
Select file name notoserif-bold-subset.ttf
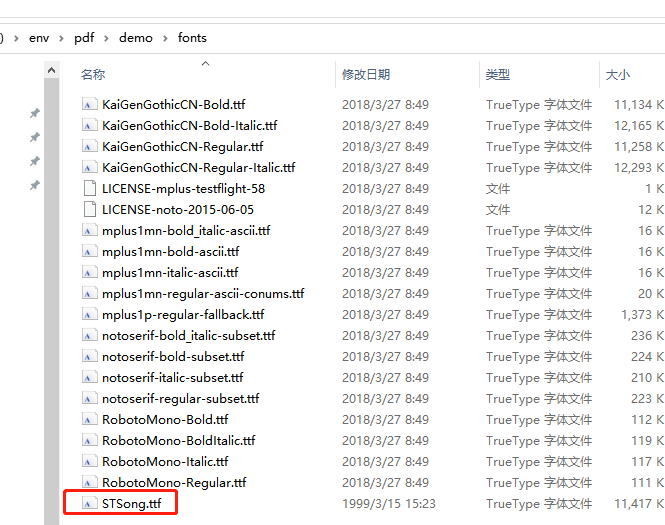(173, 356)
